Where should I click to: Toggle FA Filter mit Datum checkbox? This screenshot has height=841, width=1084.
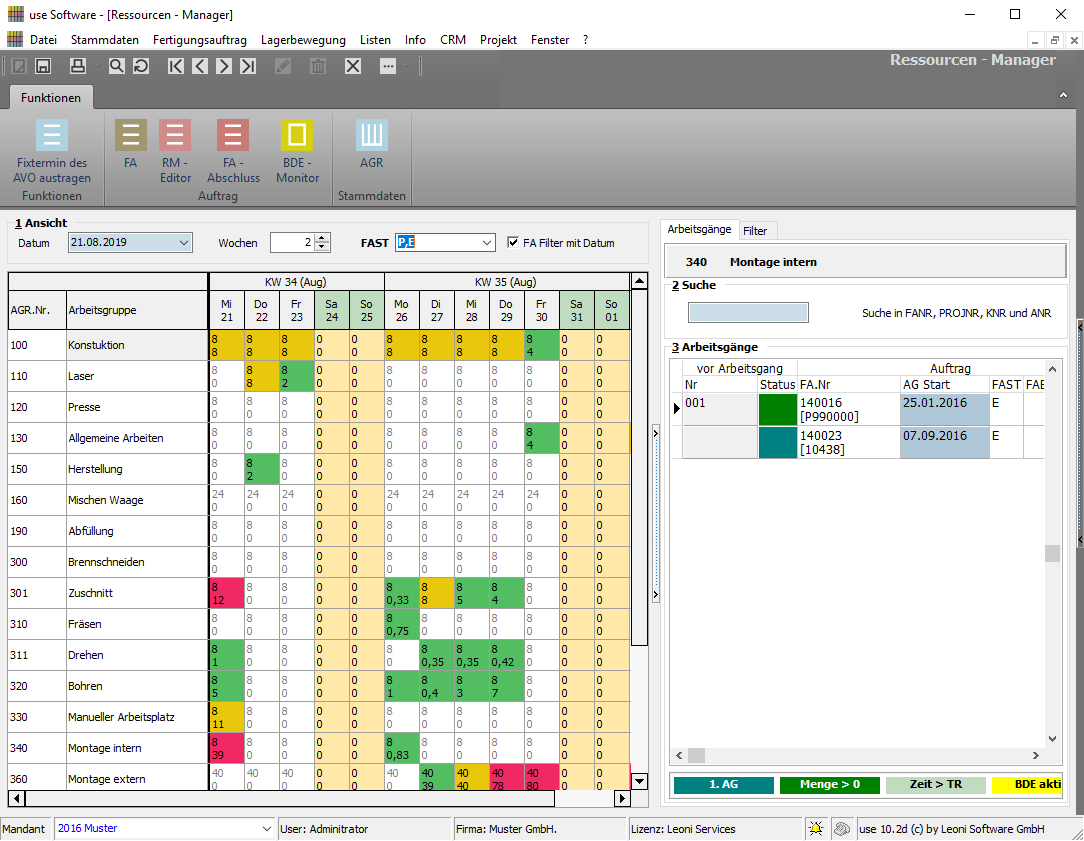513,242
